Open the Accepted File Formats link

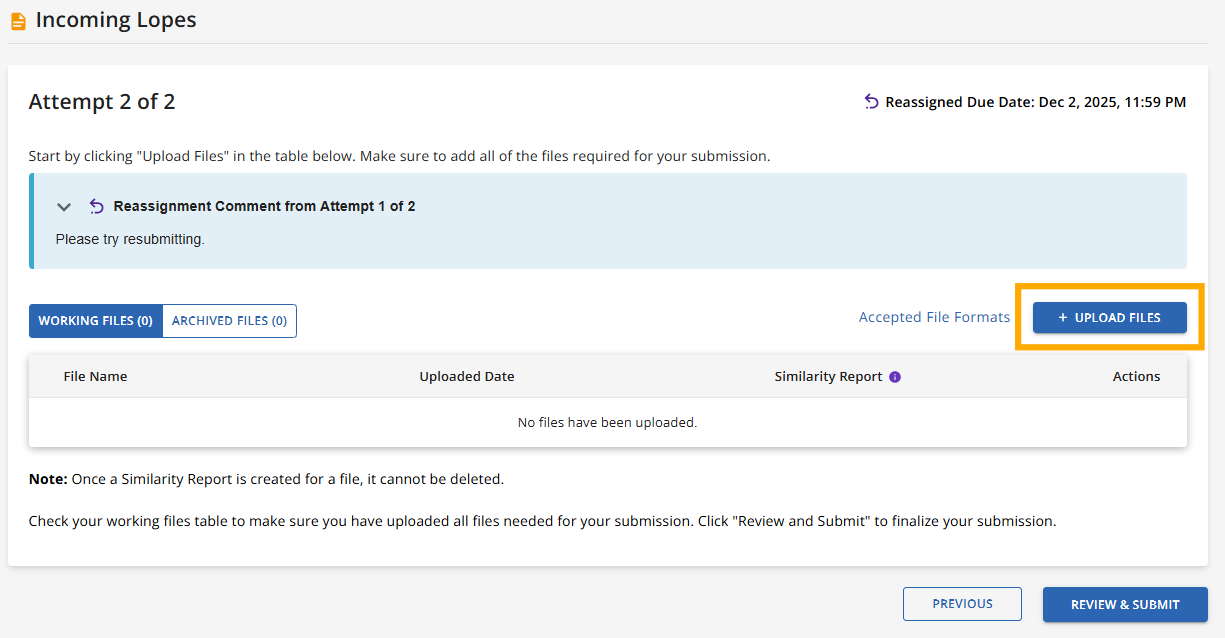[x=934, y=317]
